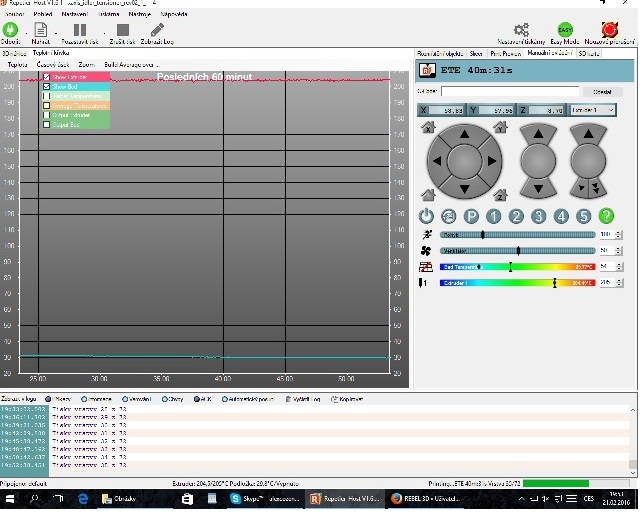The width and height of the screenshot is (643, 513).
Task: Click the fan speed slider
Action: 518,250
